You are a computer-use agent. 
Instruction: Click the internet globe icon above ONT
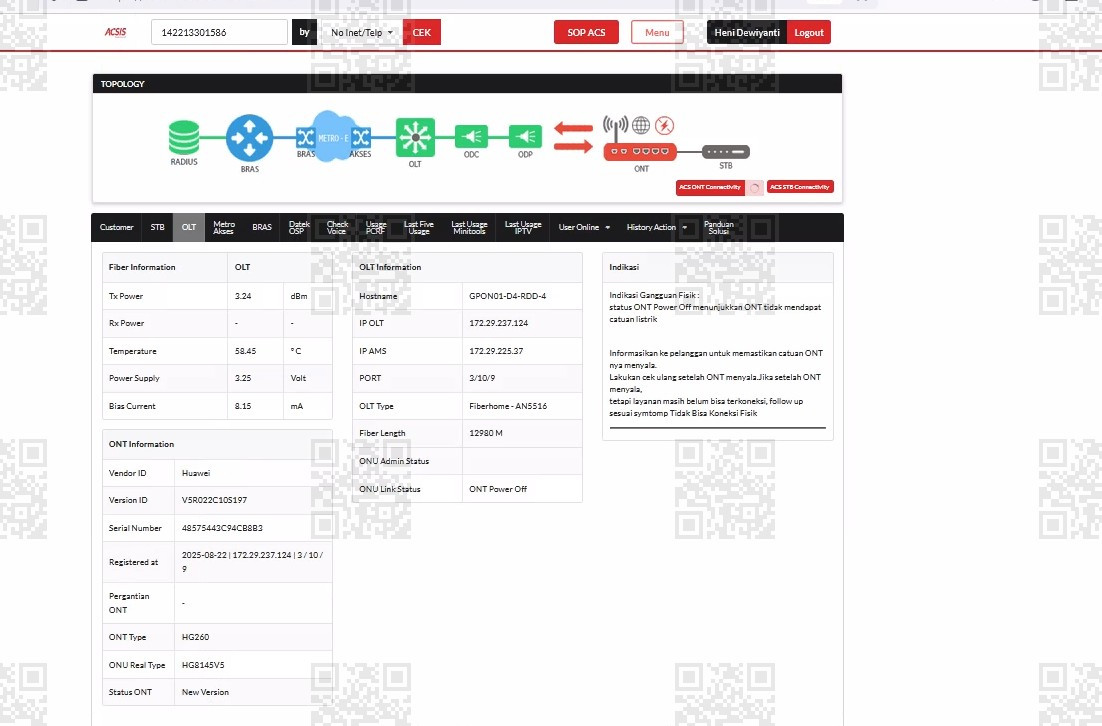[641, 126]
